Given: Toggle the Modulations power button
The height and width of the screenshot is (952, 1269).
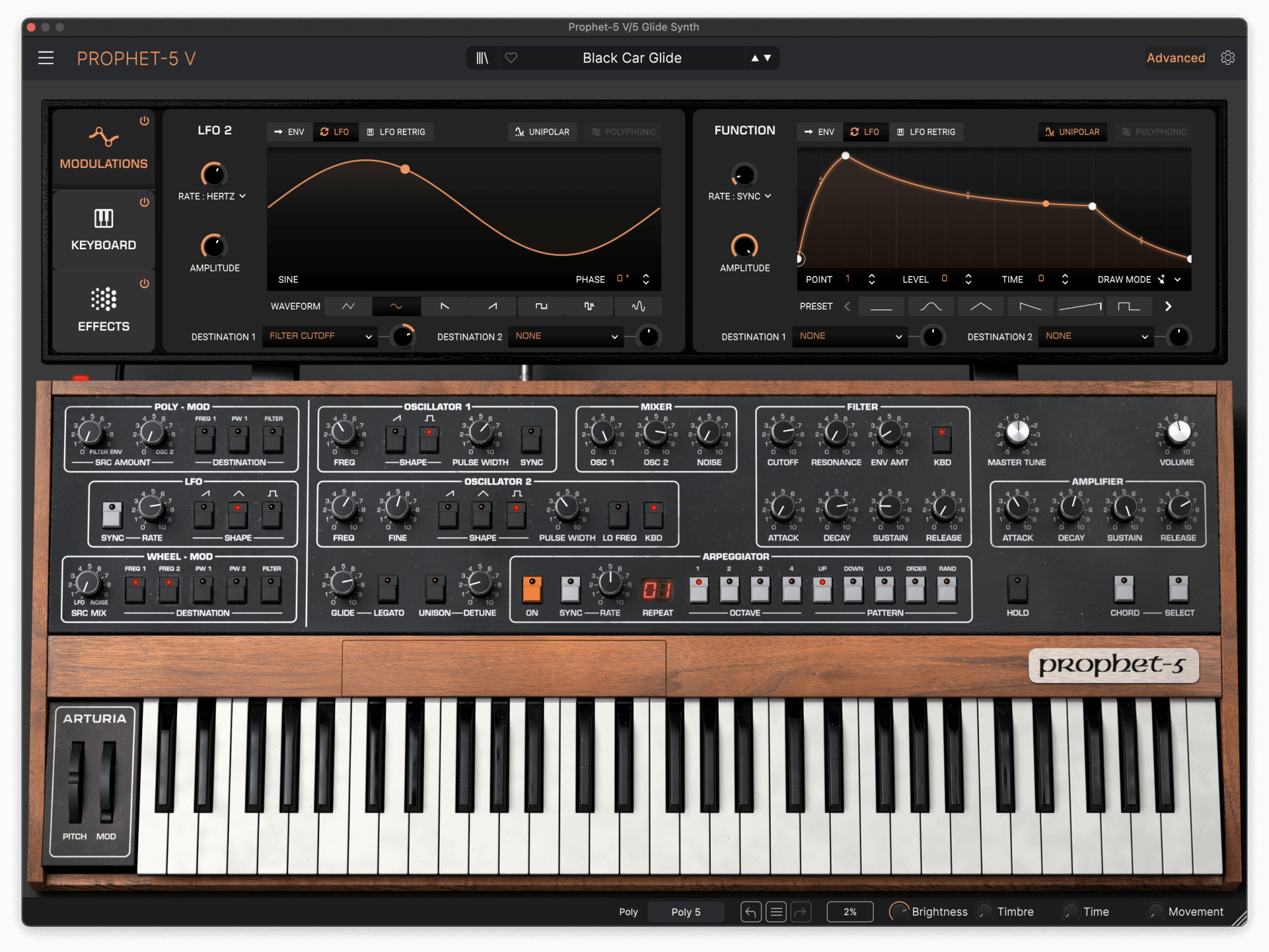Looking at the screenshot, I should 145,121.
